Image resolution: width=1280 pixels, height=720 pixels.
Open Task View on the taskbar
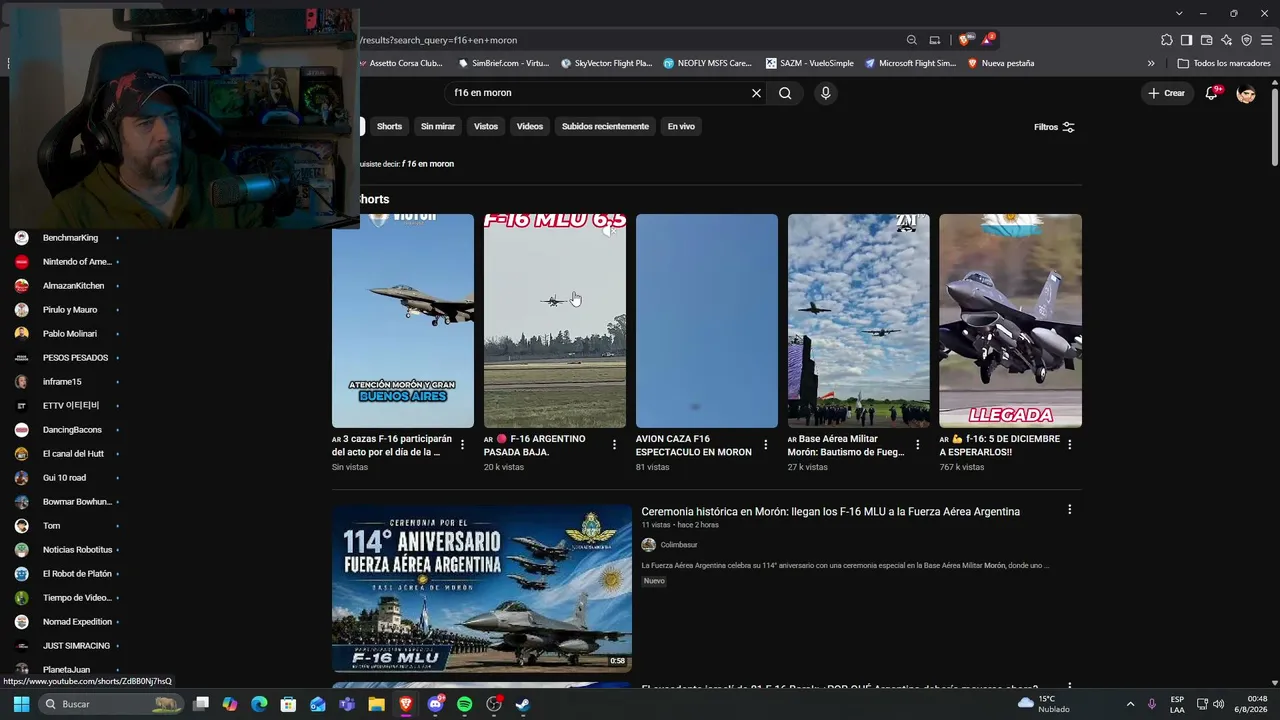tap(201, 704)
